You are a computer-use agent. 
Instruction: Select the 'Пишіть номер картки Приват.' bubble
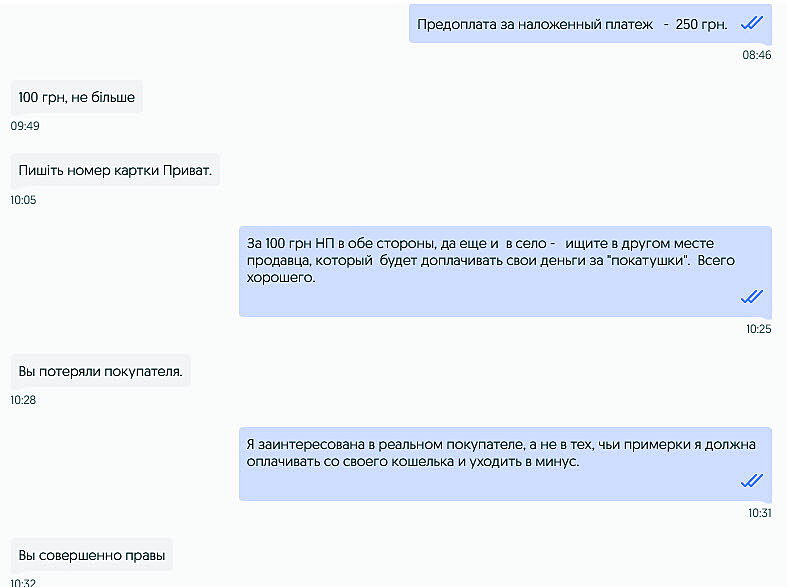tap(114, 170)
